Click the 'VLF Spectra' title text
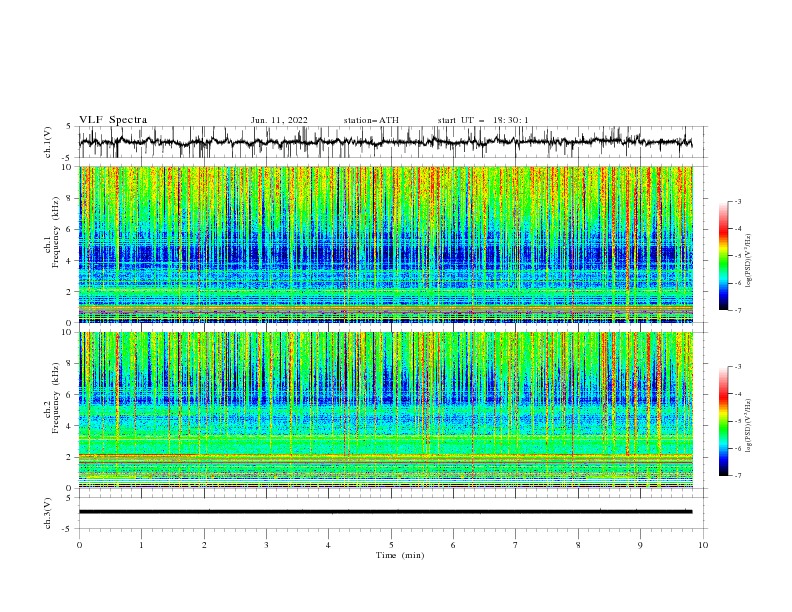This screenshot has width=792, height=612. point(113,120)
